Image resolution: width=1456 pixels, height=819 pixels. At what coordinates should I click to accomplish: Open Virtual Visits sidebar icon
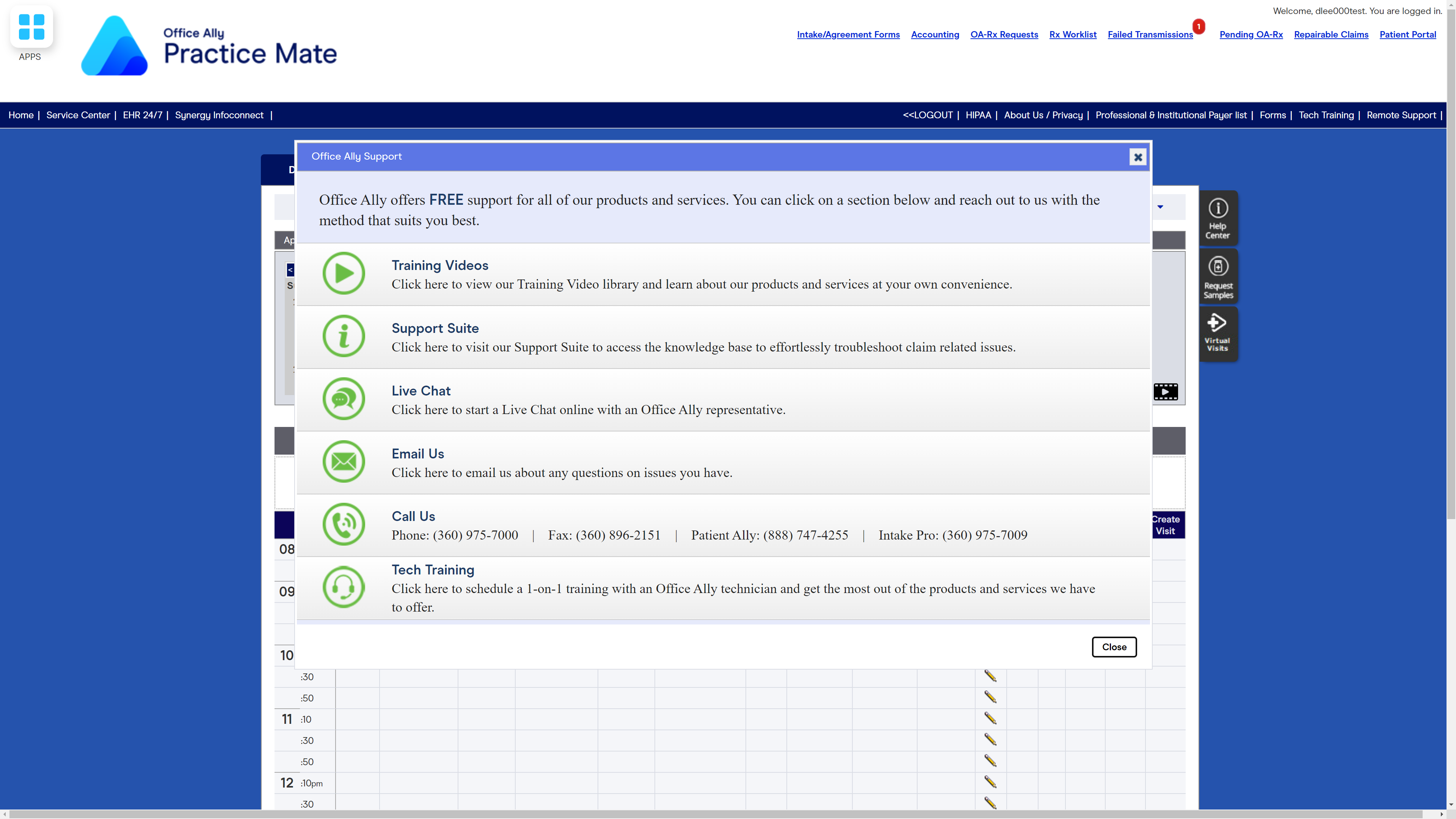[x=1218, y=334]
